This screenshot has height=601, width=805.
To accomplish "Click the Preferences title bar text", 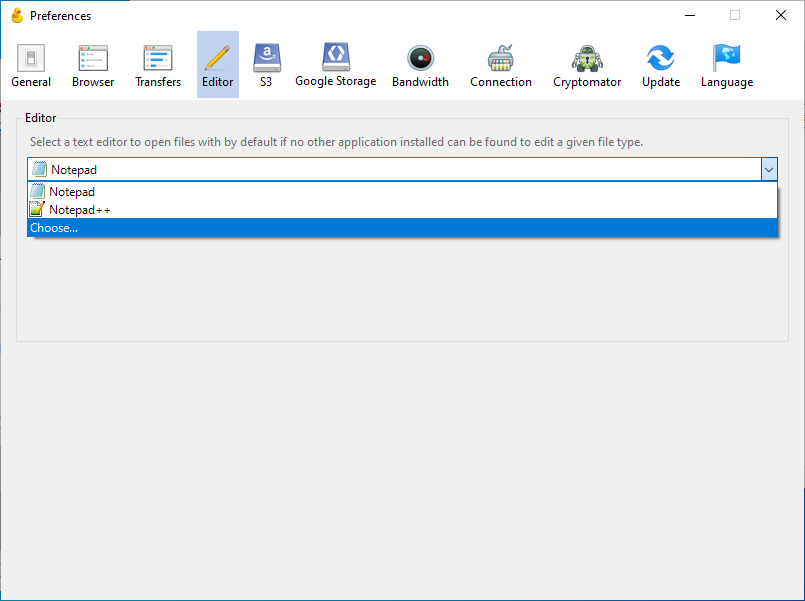I will click(60, 16).
